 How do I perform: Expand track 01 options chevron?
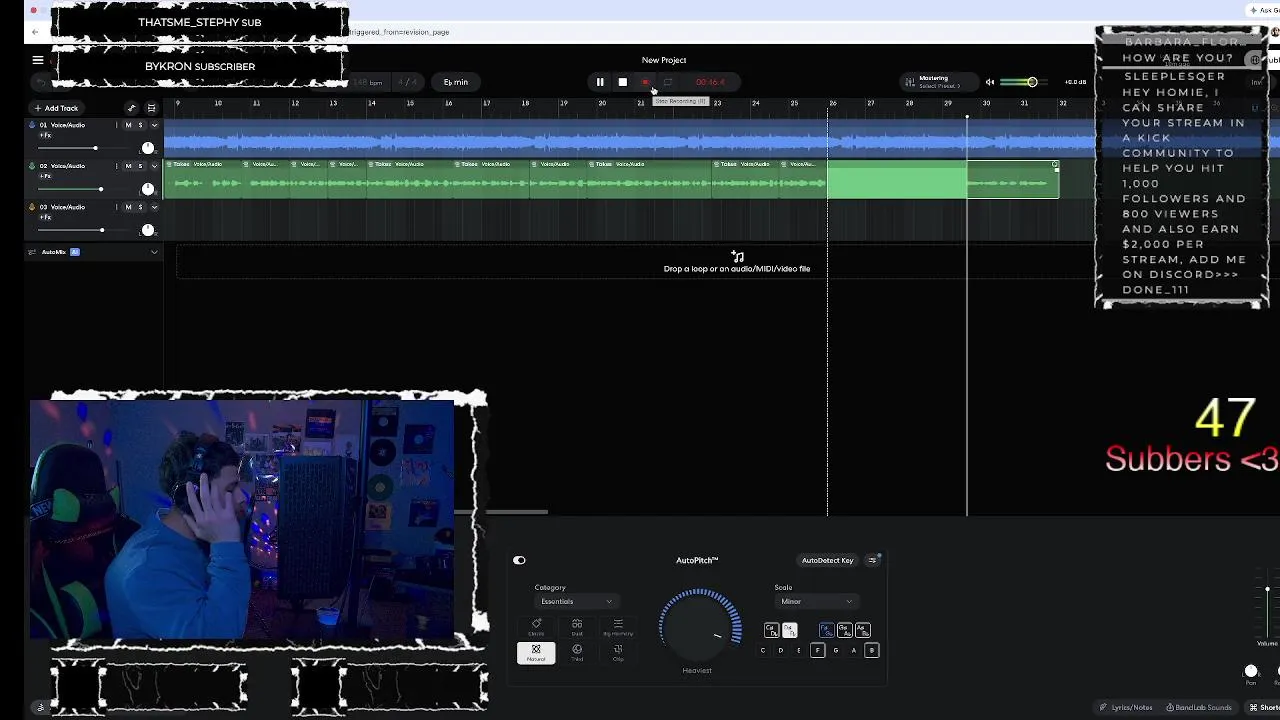(x=154, y=125)
